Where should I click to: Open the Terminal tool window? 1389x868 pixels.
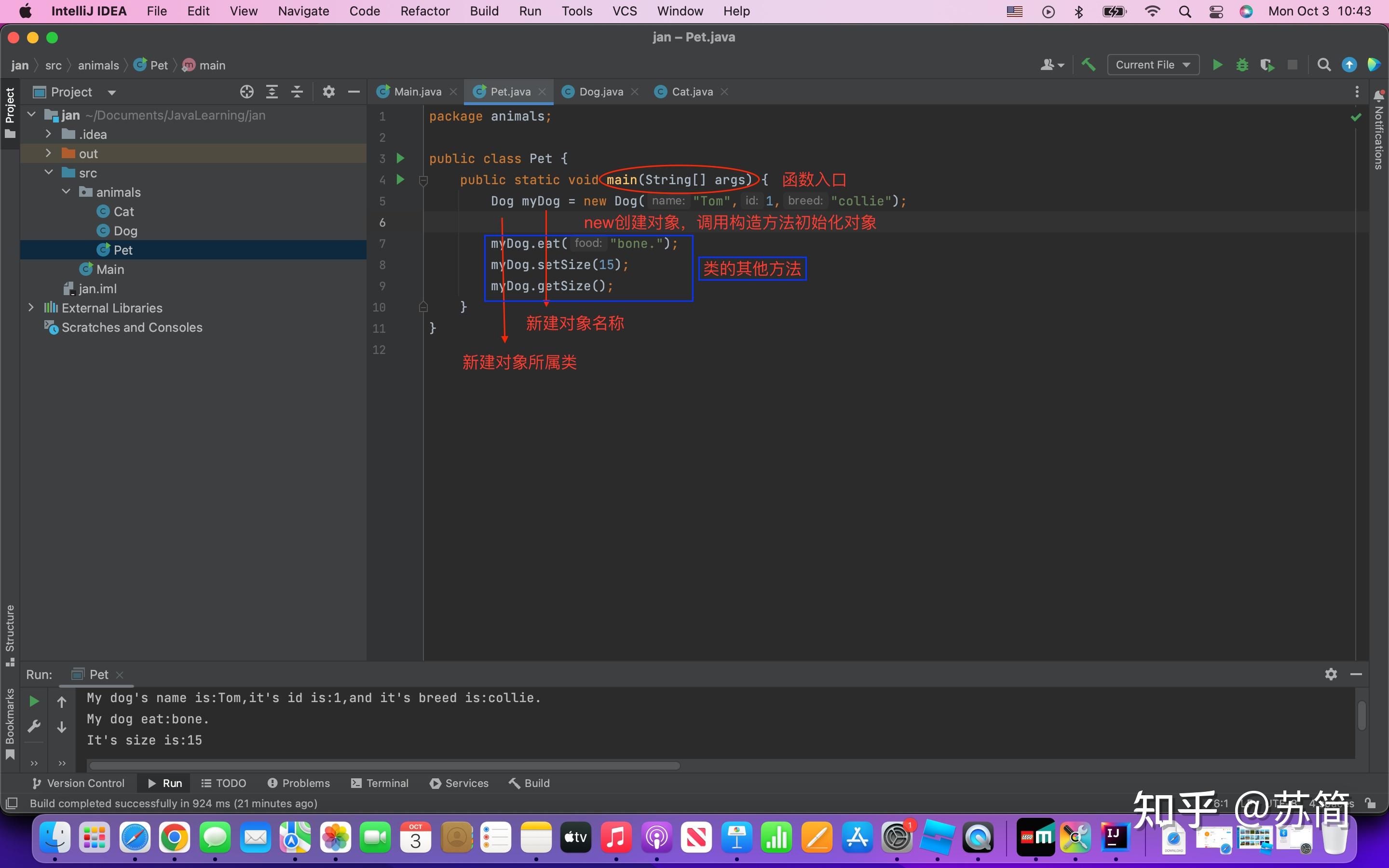coord(380,783)
